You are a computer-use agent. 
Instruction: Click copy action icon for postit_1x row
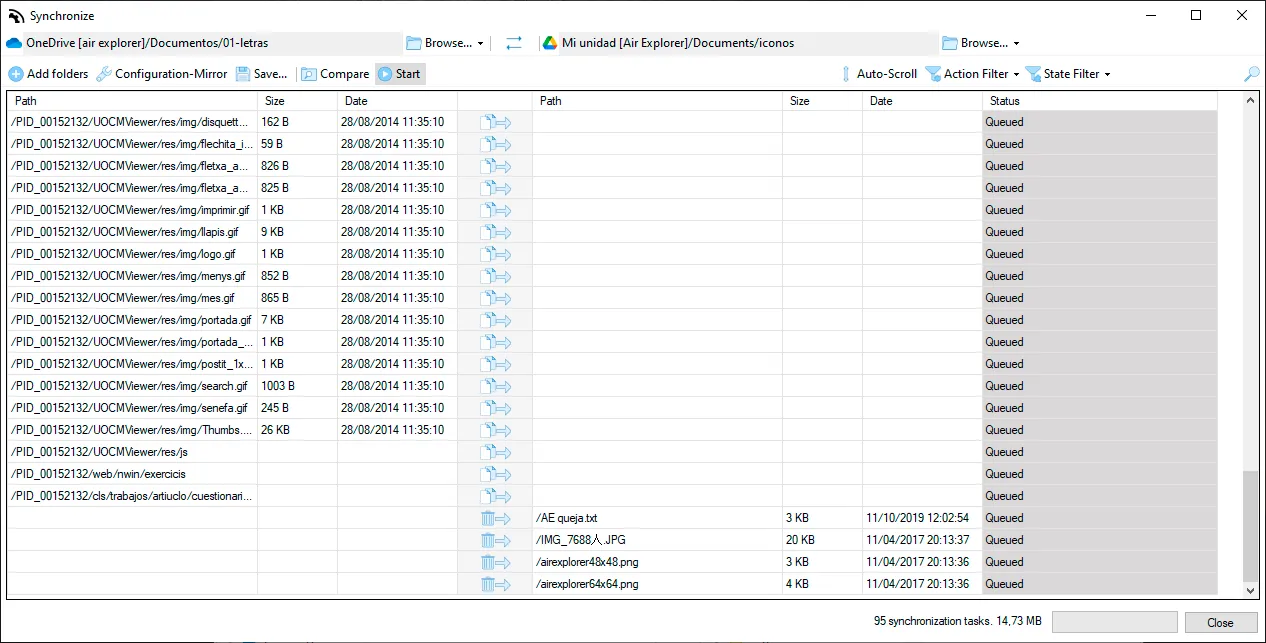tap(495, 364)
